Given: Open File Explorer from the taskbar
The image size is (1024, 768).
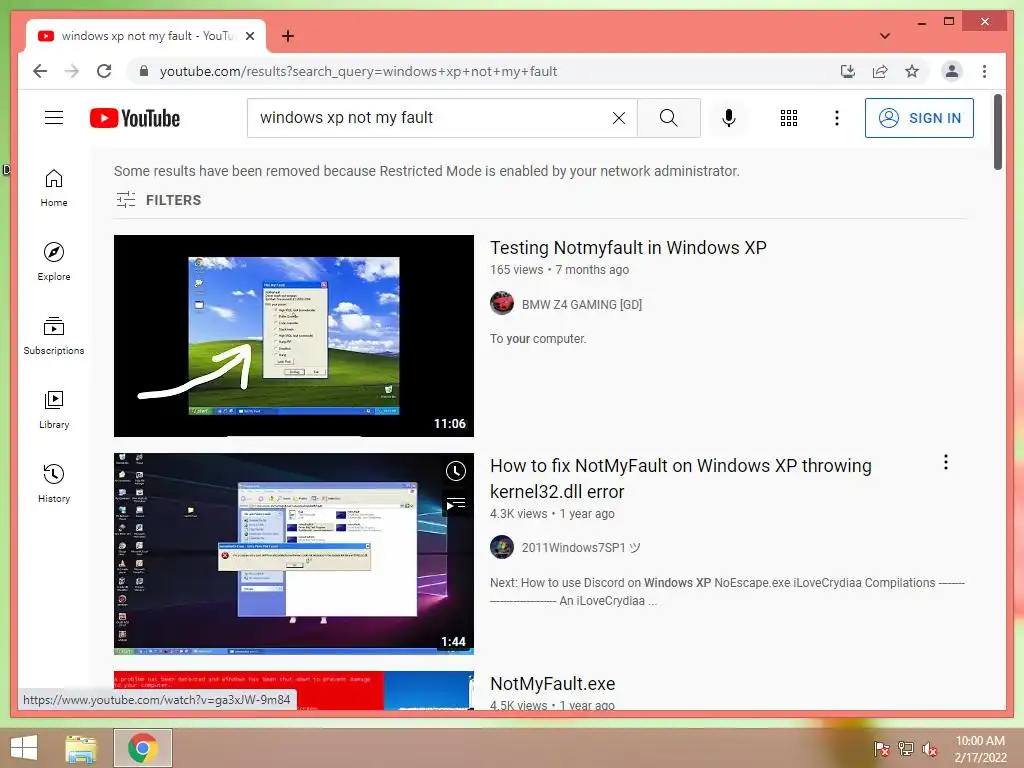Looking at the screenshot, I should point(81,748).
